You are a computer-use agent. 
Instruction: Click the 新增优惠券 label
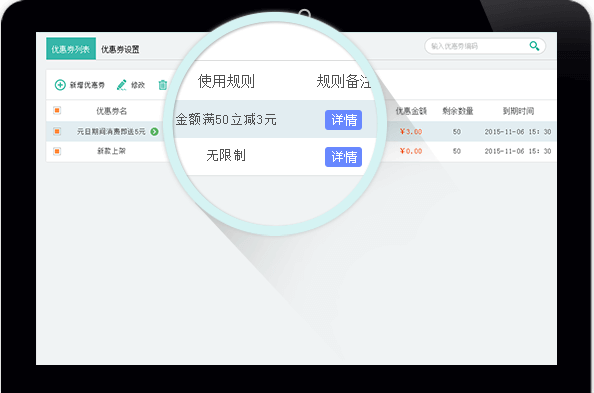point(87,85)
